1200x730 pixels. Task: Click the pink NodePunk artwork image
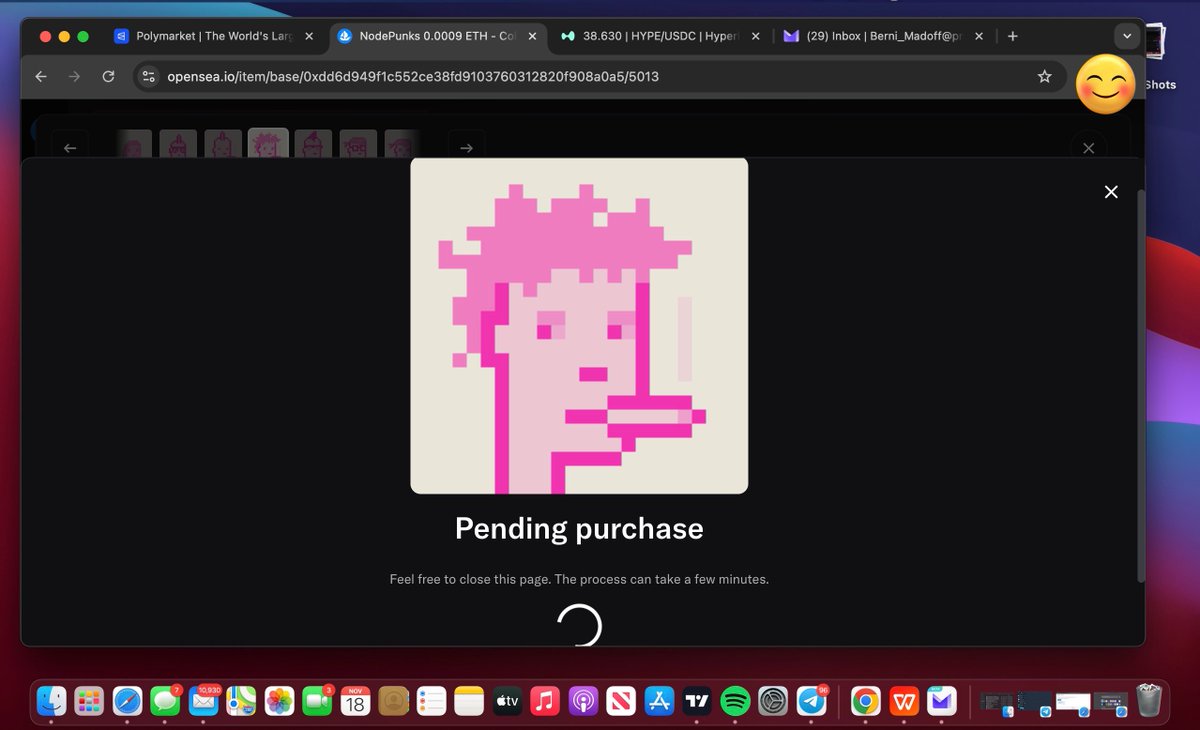pos(579,326)
